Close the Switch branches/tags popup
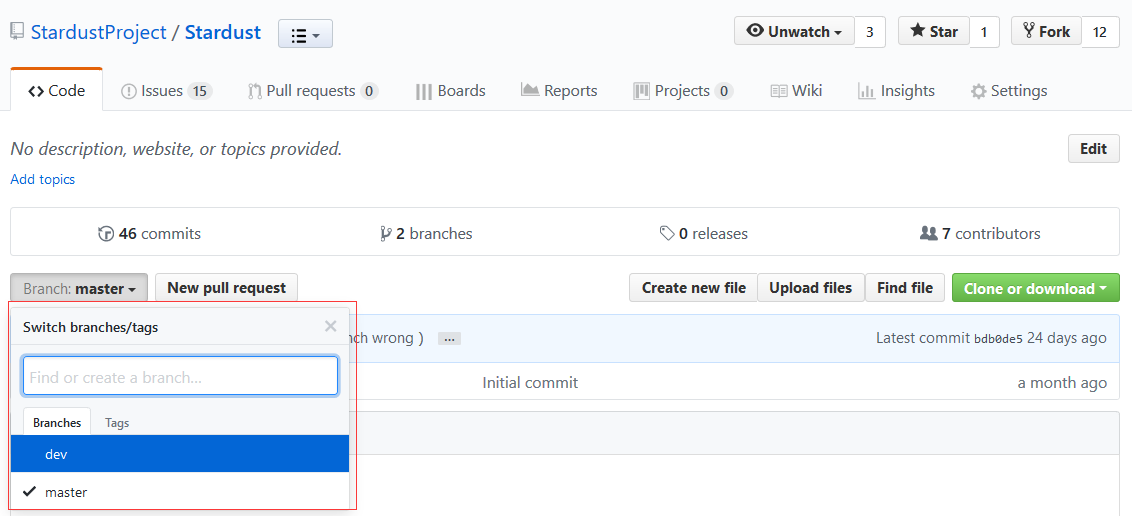 [x=331, y=326]
